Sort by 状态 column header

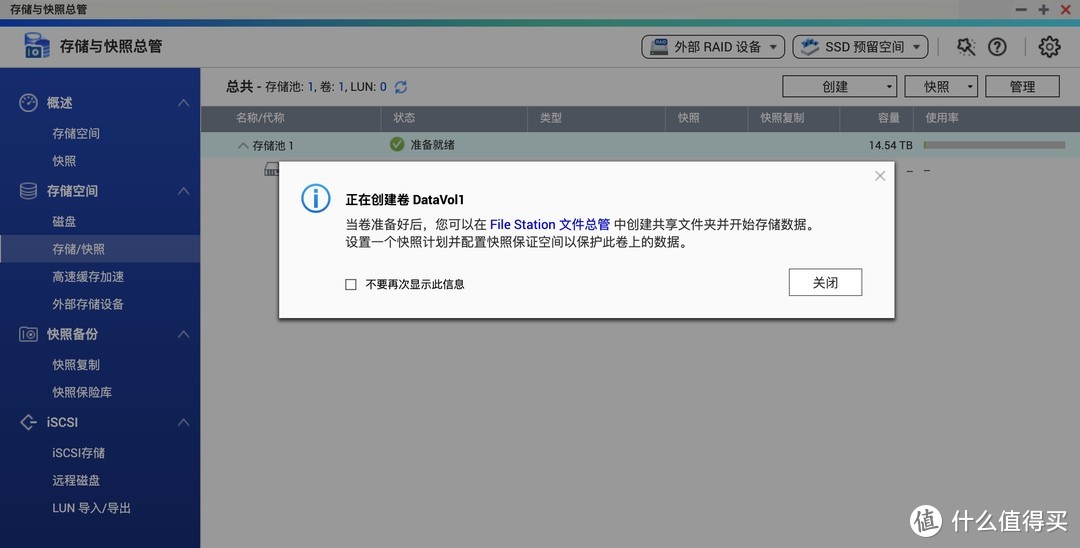pos(404,118)
